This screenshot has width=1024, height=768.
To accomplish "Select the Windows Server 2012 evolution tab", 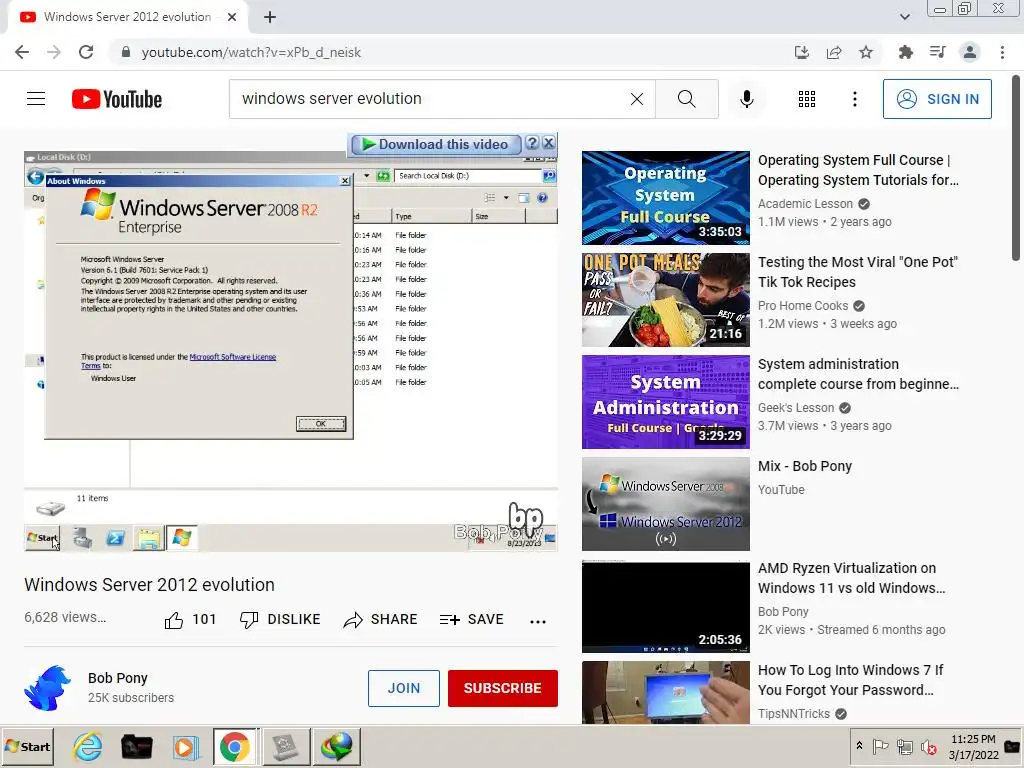I will 127,17.
